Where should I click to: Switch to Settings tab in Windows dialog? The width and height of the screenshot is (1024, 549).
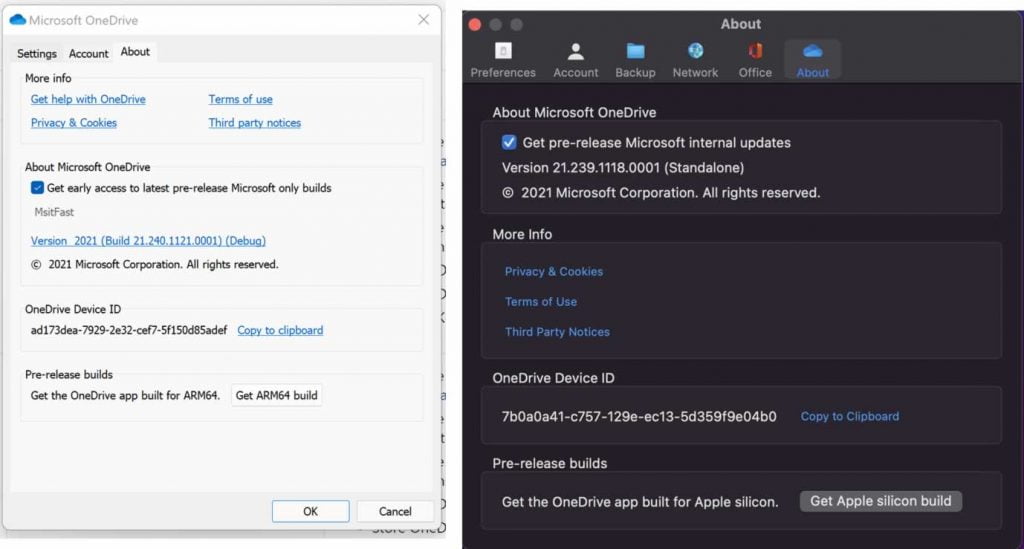(37, 54)
